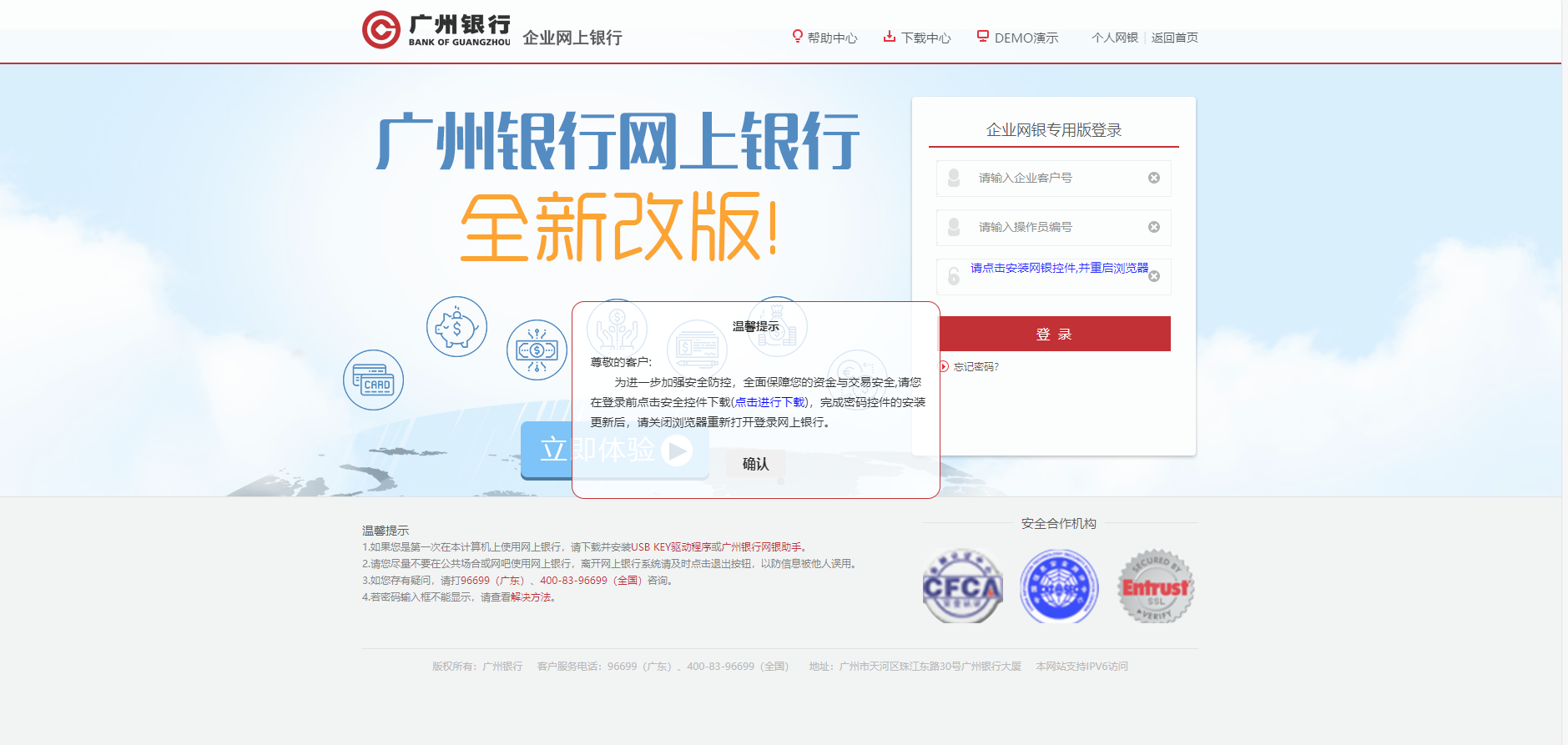This screenshot has height=745, width=1568.
Task: Click the download icon beside 下载中心
Action: pos(890,36)
